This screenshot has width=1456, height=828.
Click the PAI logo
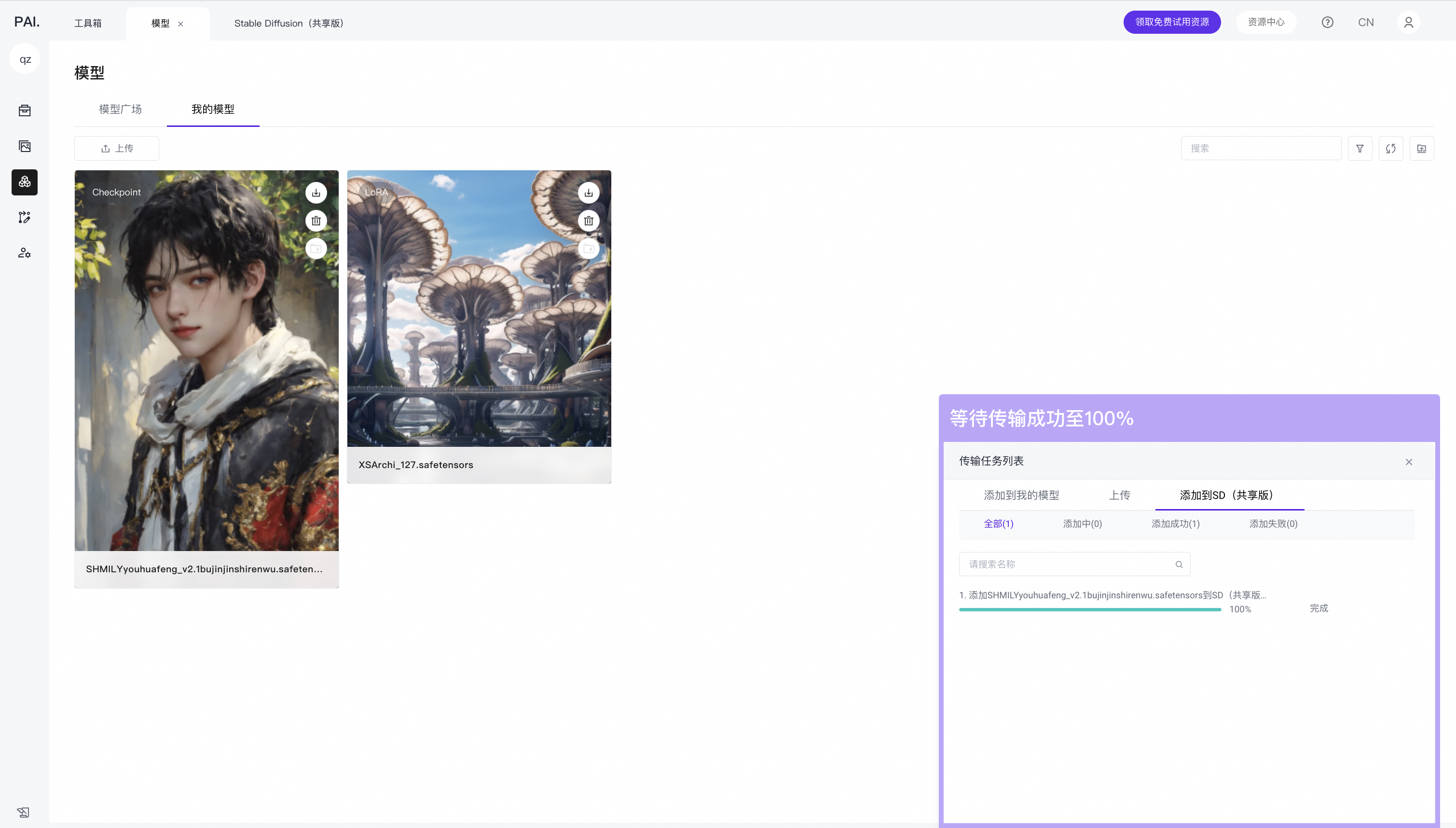click(27, 22)
